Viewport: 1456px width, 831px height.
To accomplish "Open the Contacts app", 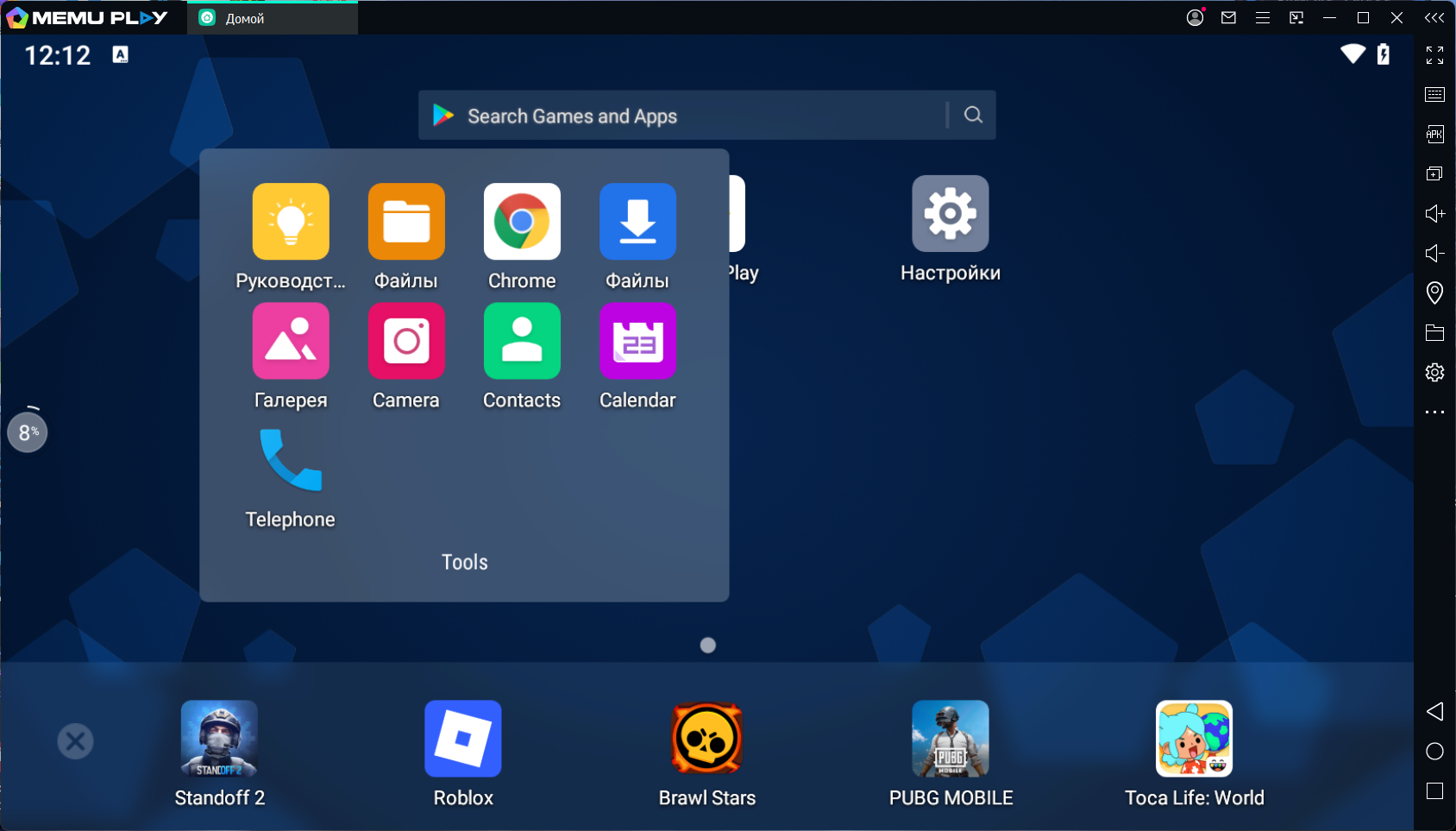I will point(522,341).
